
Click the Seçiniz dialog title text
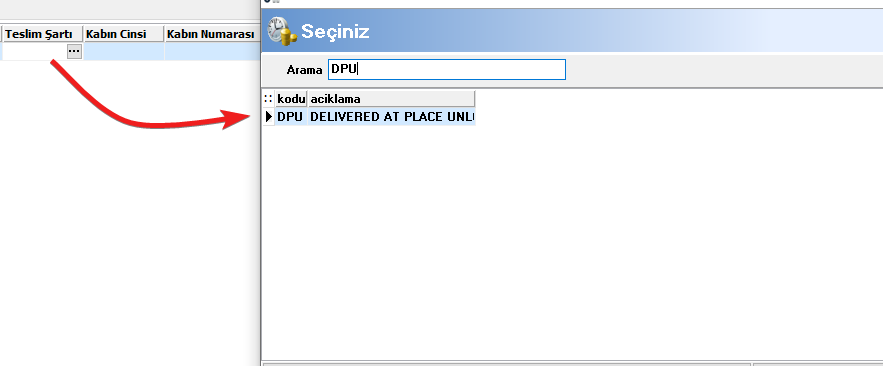click(x=335, y=32)
